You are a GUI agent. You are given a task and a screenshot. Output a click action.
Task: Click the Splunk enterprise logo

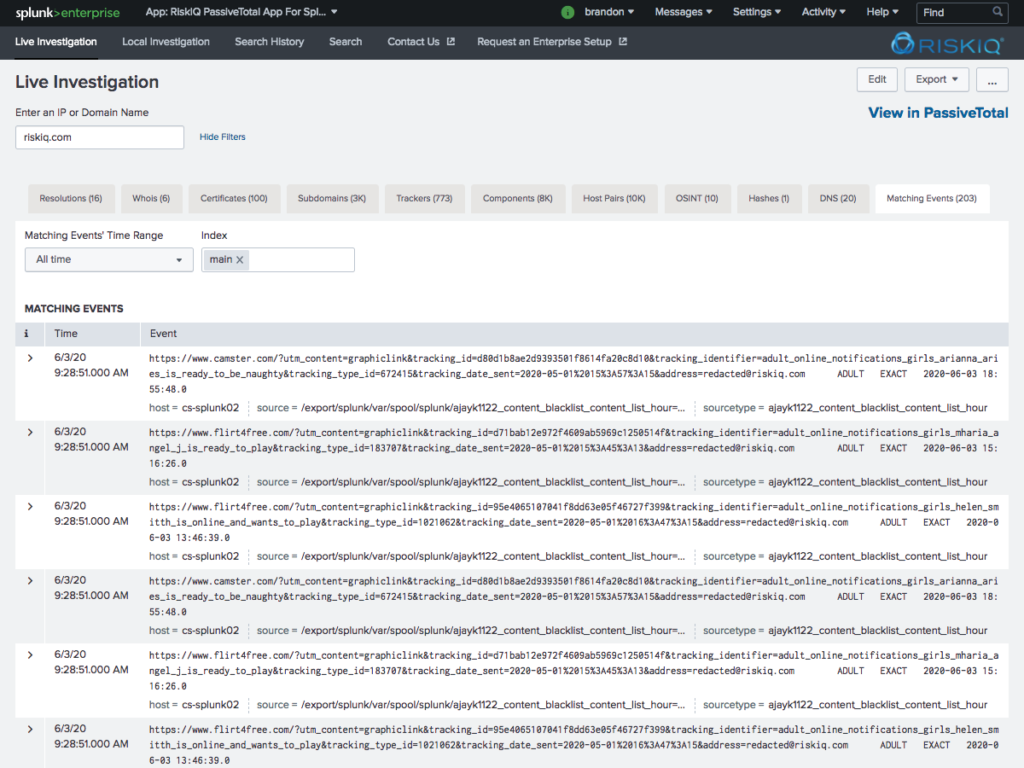[x=67, y=12]
